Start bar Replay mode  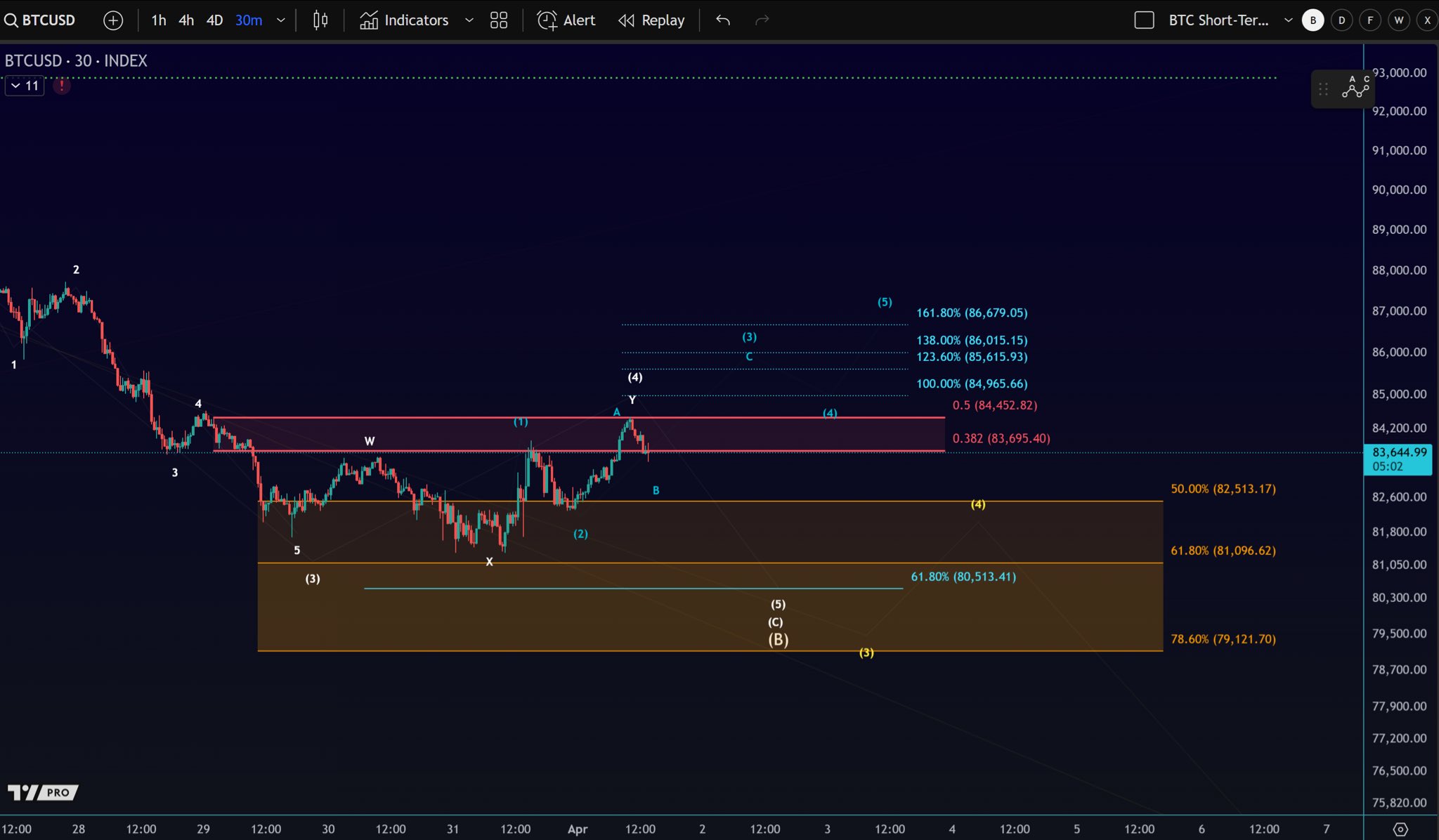pos(651,20)
